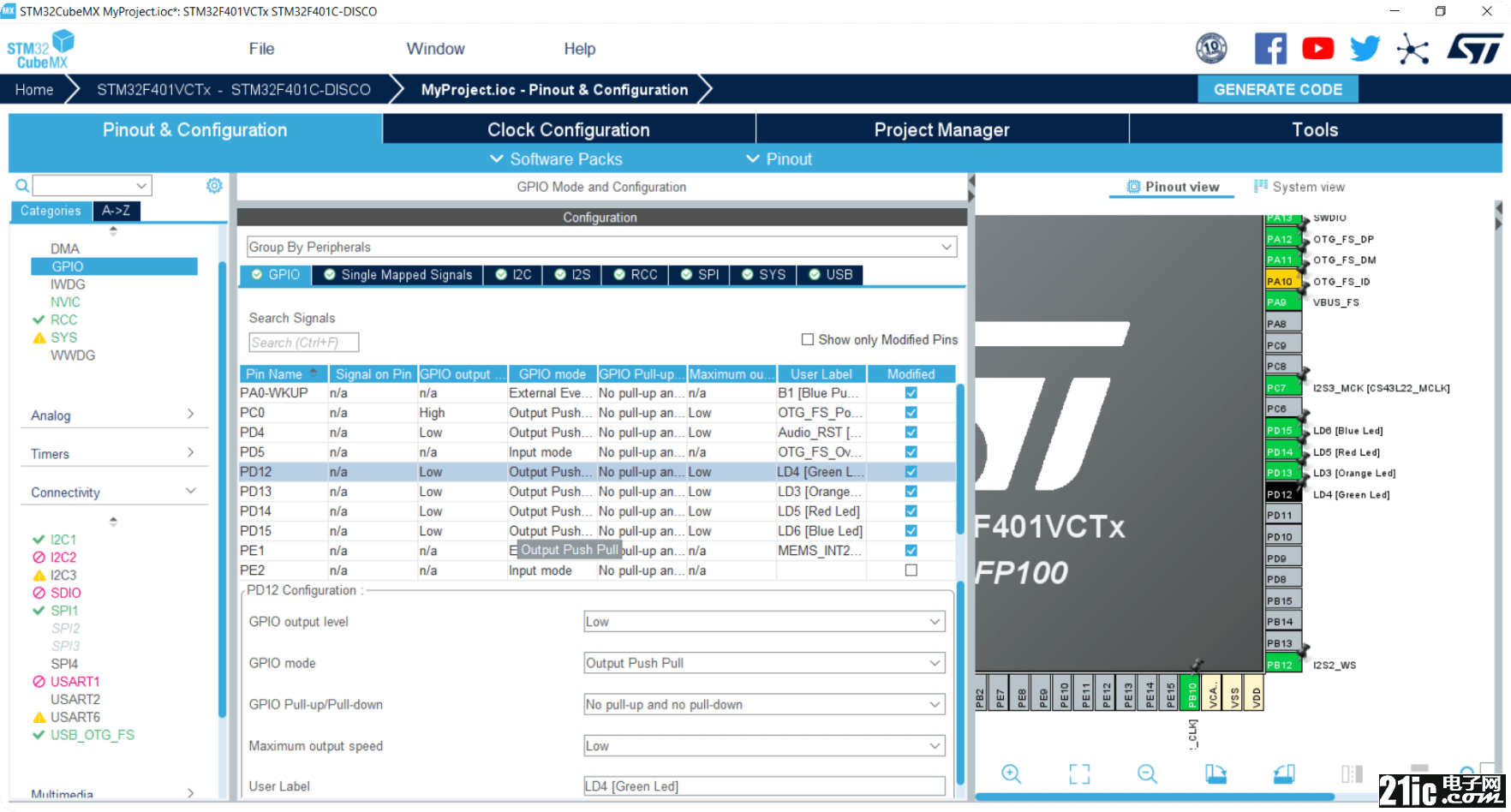Click the Search Signals input box

(x=304, y=343)
